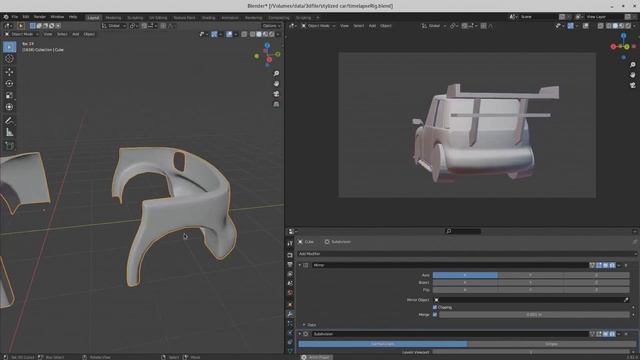
Task: Select the Measure tool
Action: point(9,132)
